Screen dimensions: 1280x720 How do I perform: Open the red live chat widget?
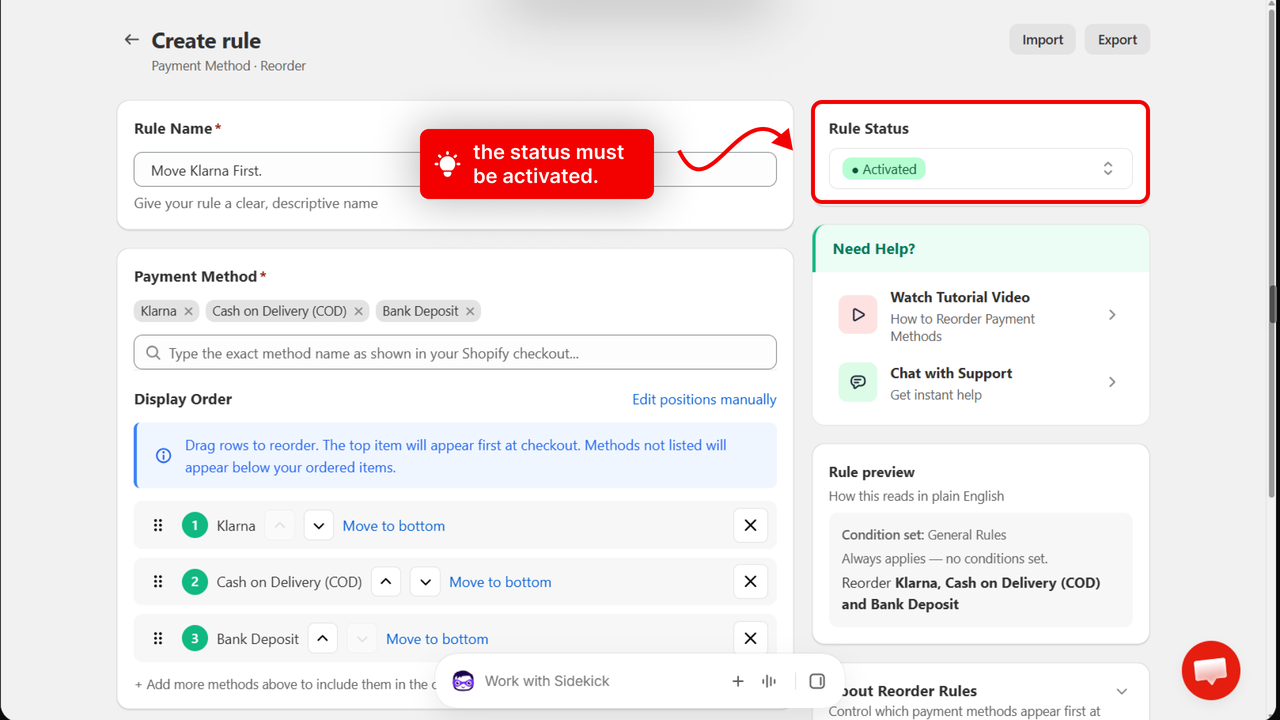(1211, 670)
